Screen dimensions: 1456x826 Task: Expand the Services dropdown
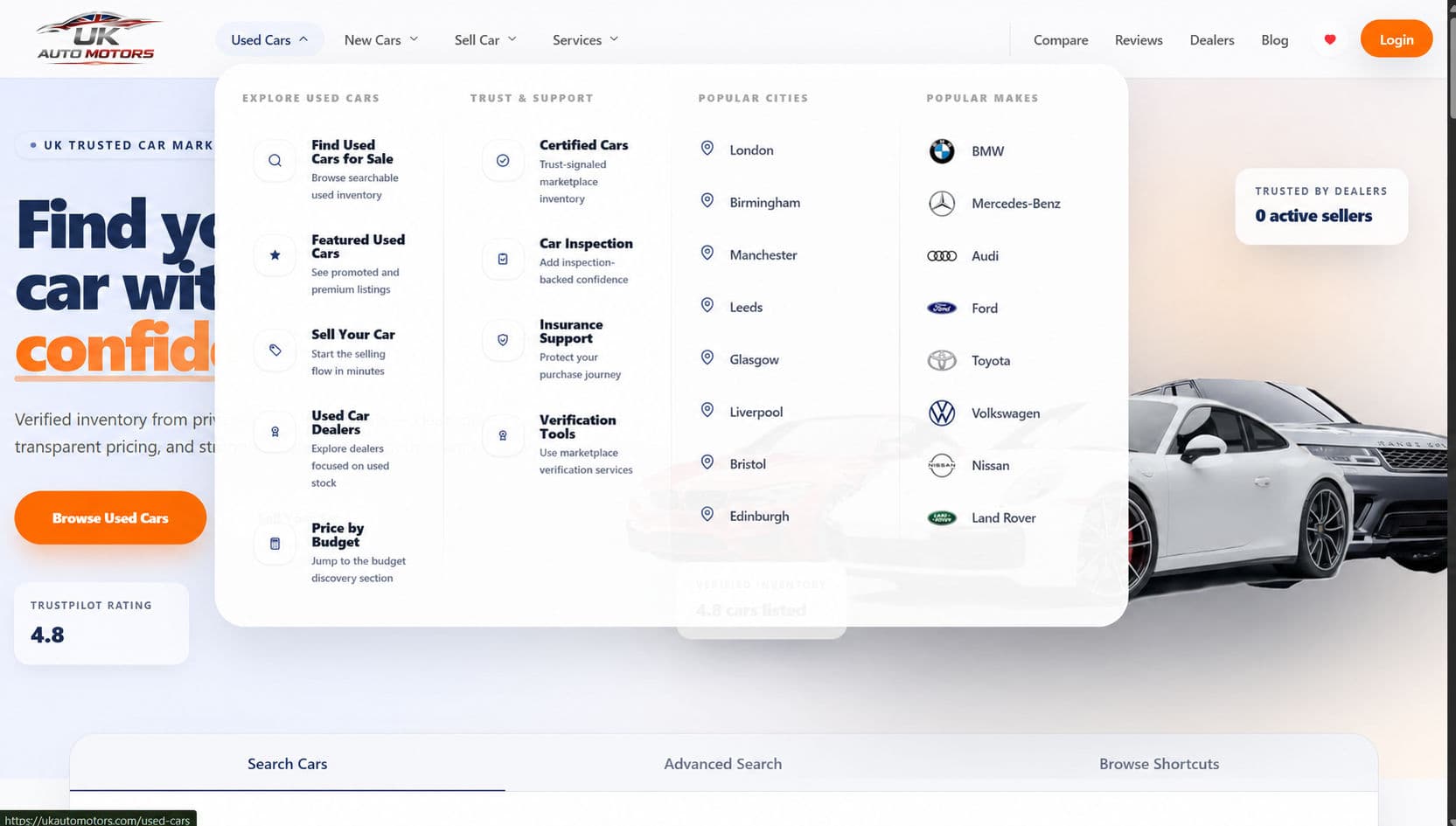(x=585, y=39)
